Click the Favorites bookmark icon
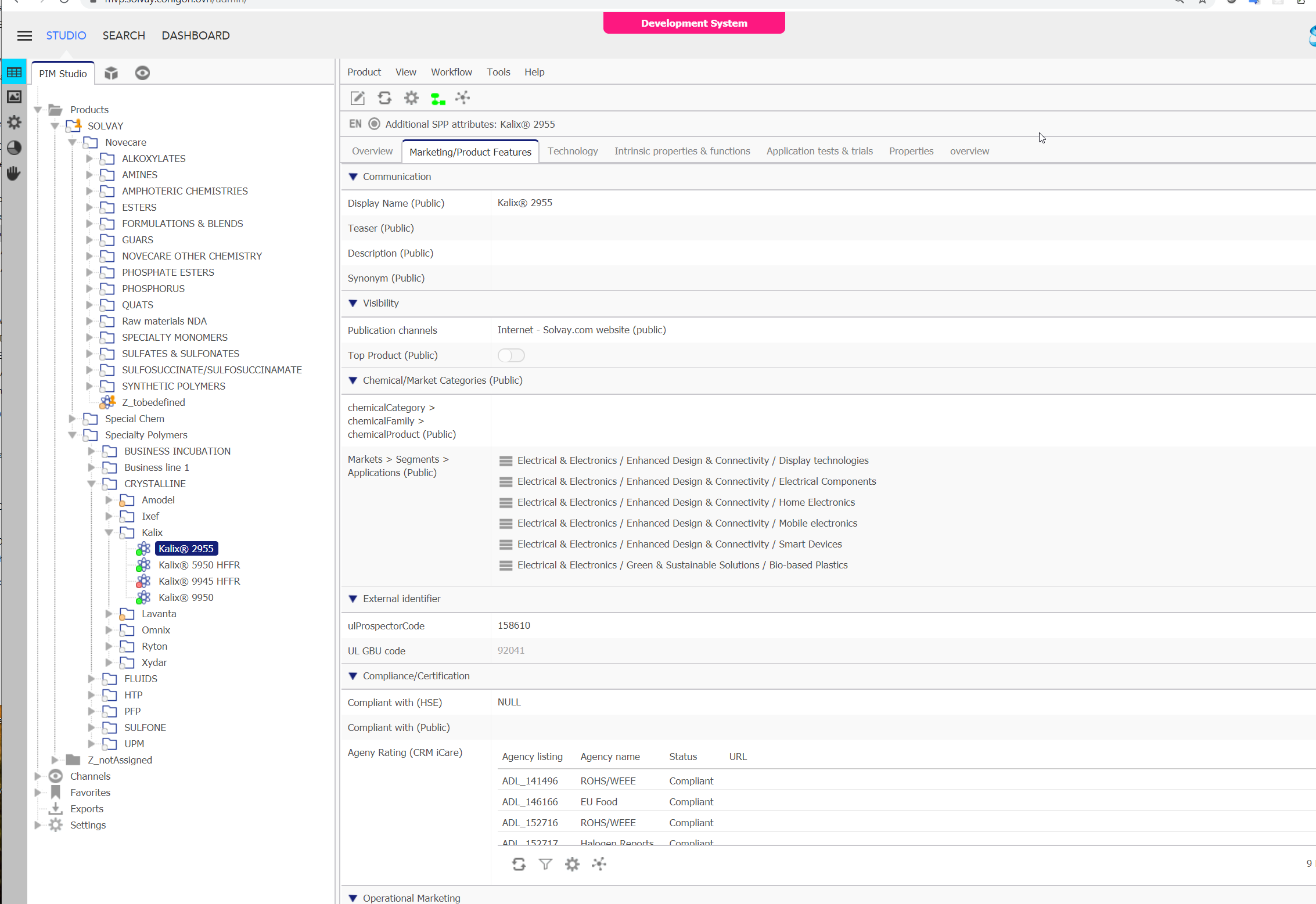The height and width of the screenshot is (904, 1316). pyautogui.click(x=56, y=792)
